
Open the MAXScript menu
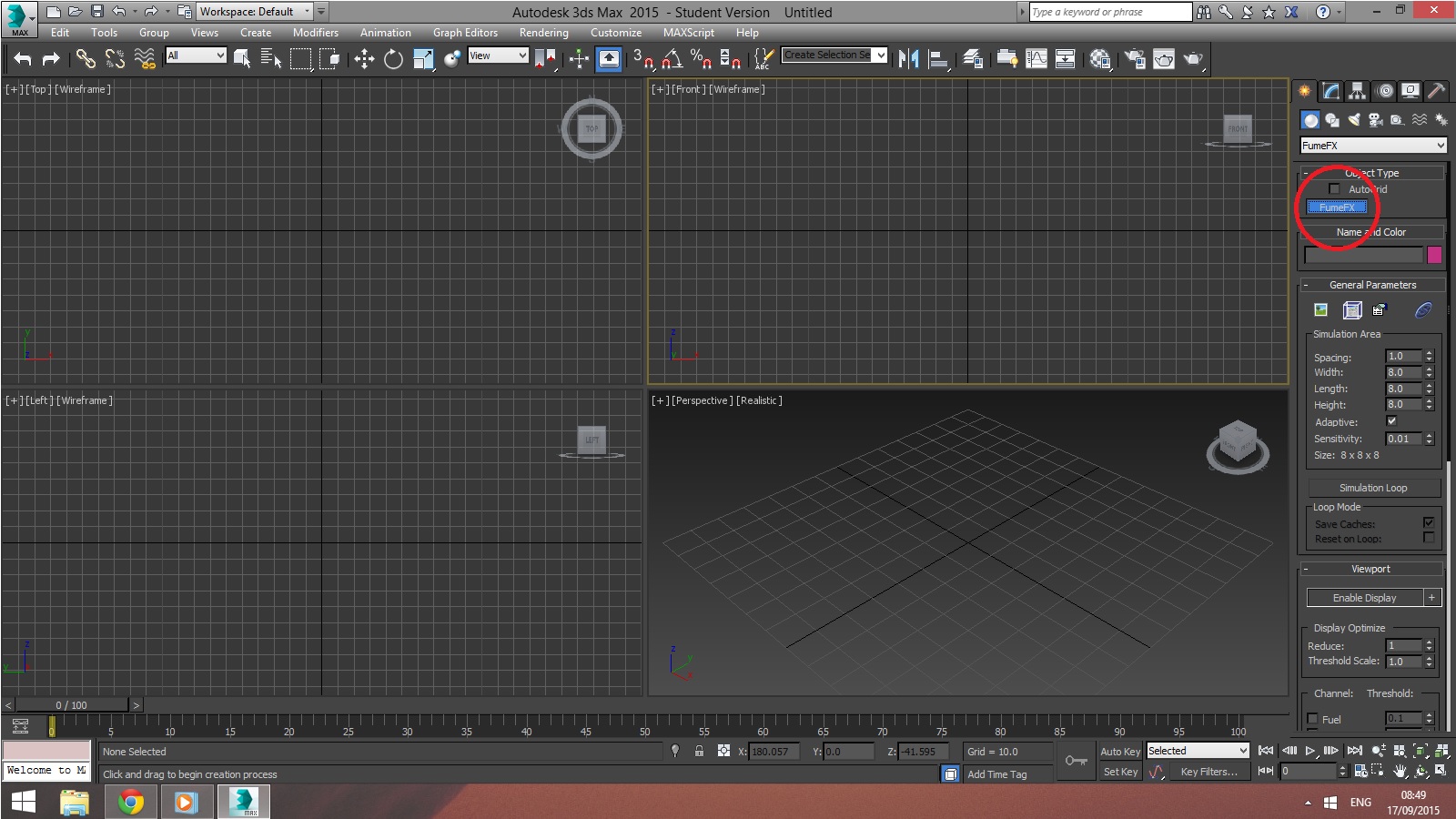tap(689, 33)
